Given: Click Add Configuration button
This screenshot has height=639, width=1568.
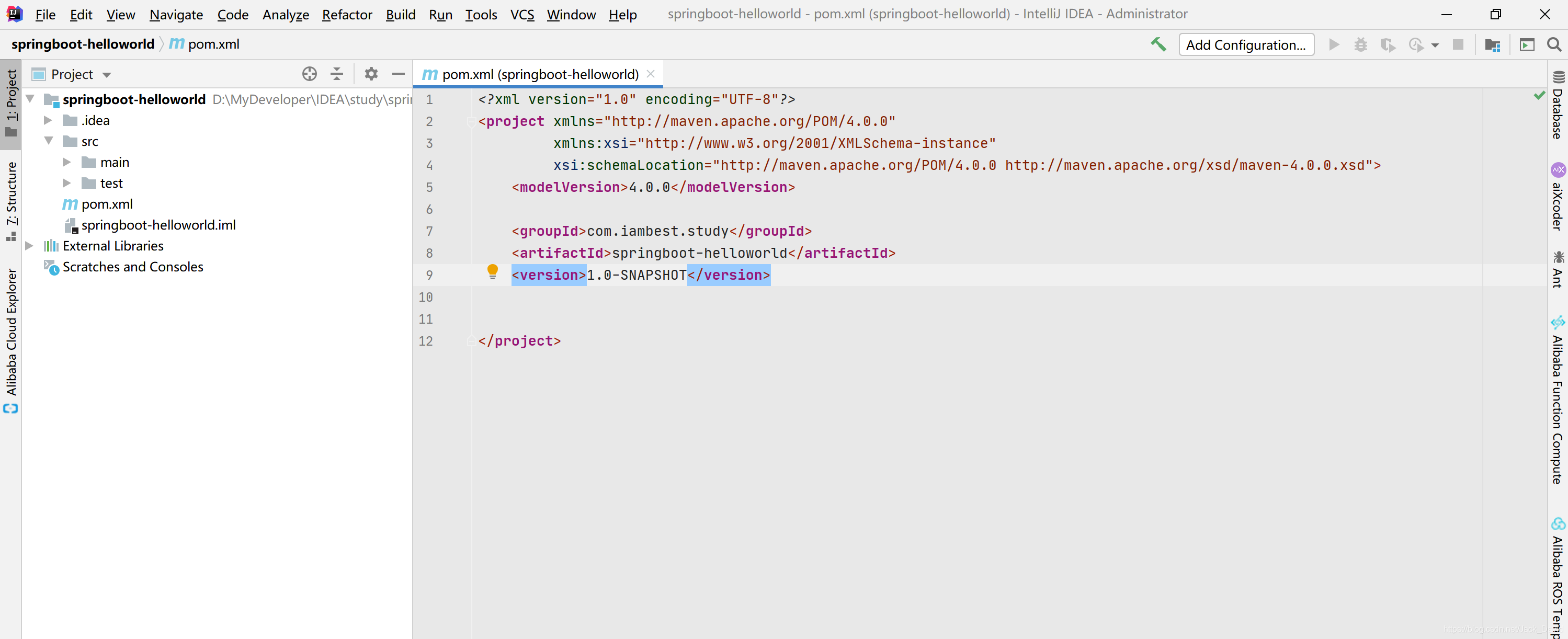Looking at the screenshot, I should (x=1246, y=43).
